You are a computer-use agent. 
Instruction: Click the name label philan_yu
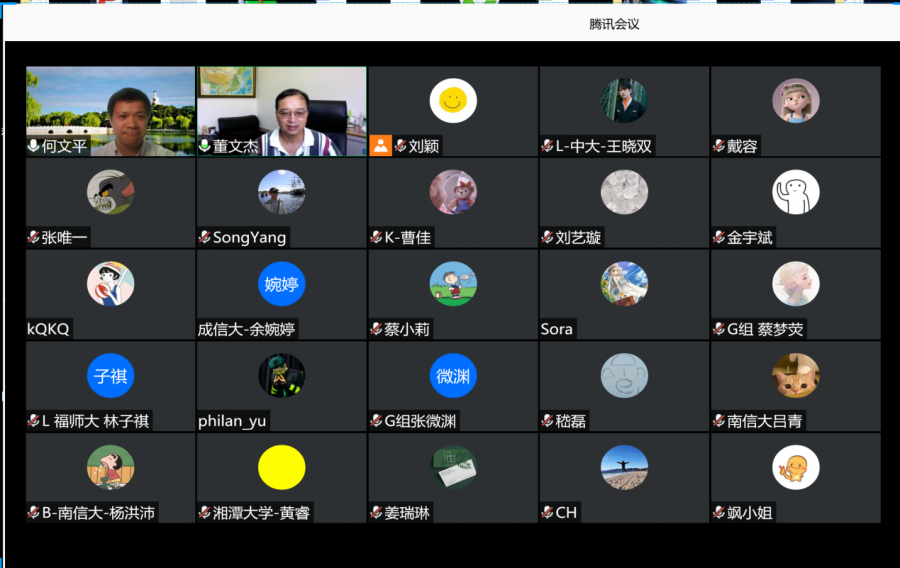(x=232, y=421)
